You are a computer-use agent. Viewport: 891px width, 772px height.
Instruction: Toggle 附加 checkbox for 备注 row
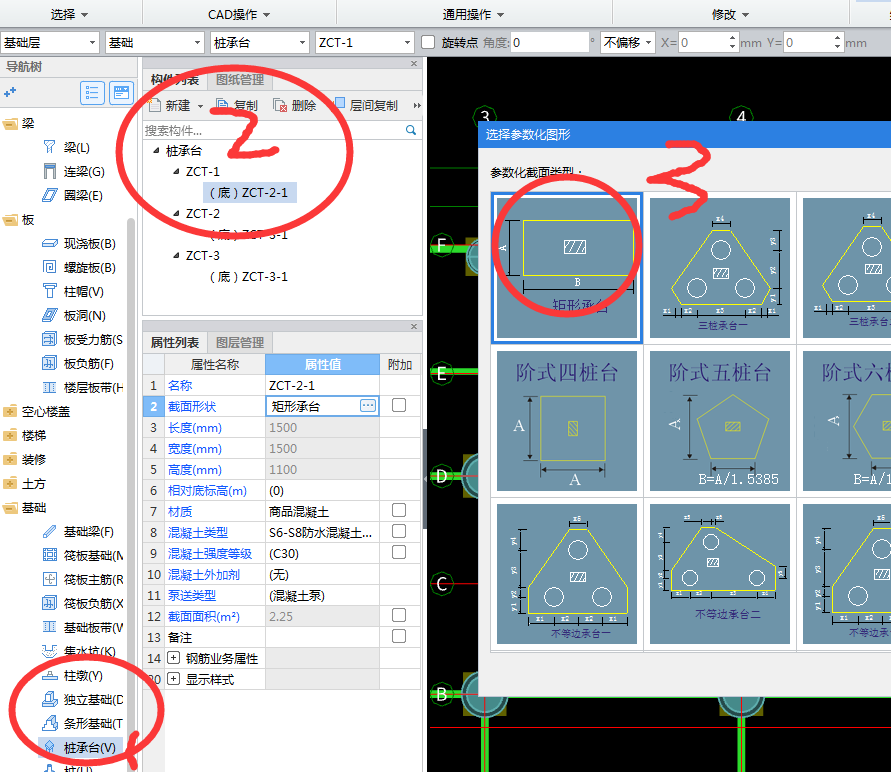[x=399, y=636]
